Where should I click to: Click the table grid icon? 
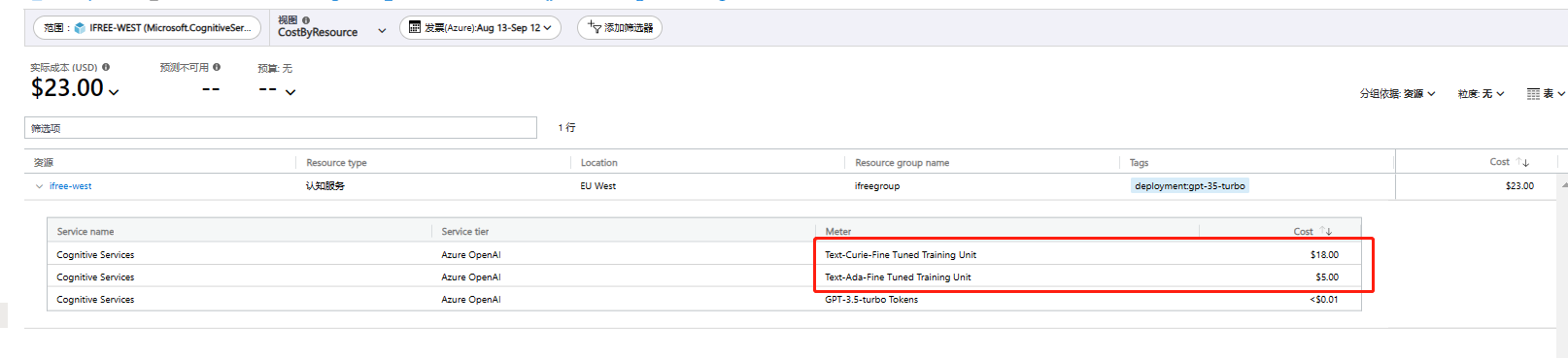click(x=1533, y=94)
